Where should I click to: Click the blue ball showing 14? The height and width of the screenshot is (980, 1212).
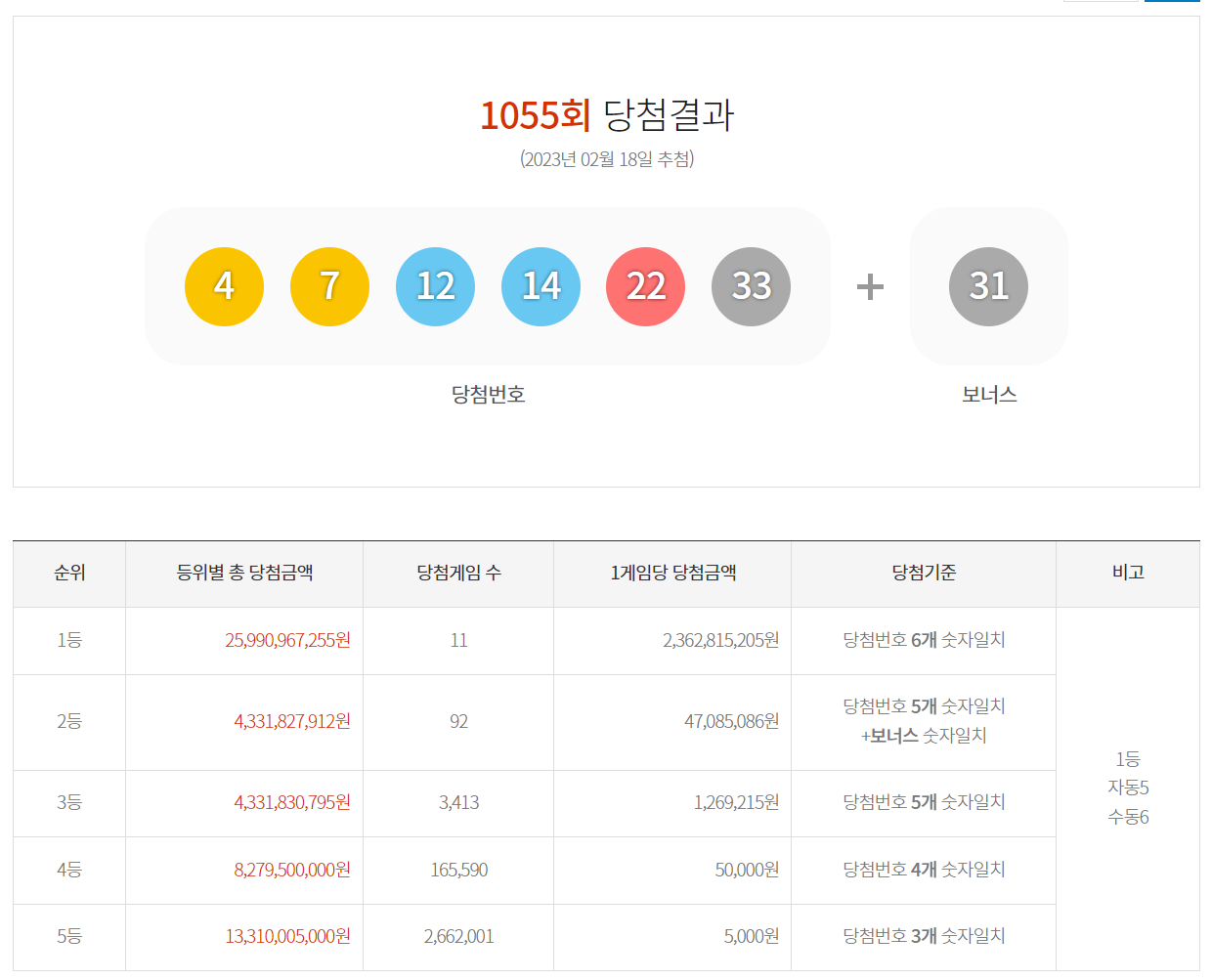click(541, 285)
